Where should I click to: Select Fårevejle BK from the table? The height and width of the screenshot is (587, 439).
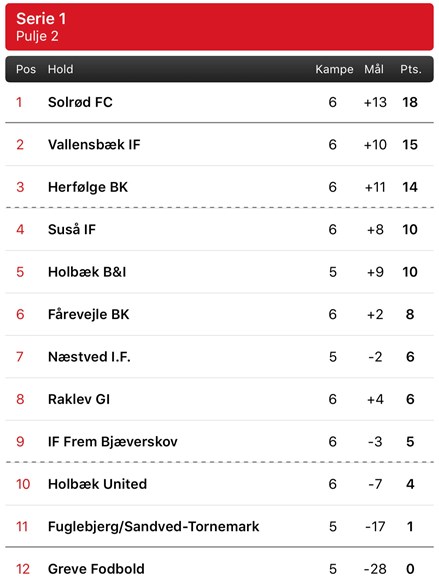(219, 314)
